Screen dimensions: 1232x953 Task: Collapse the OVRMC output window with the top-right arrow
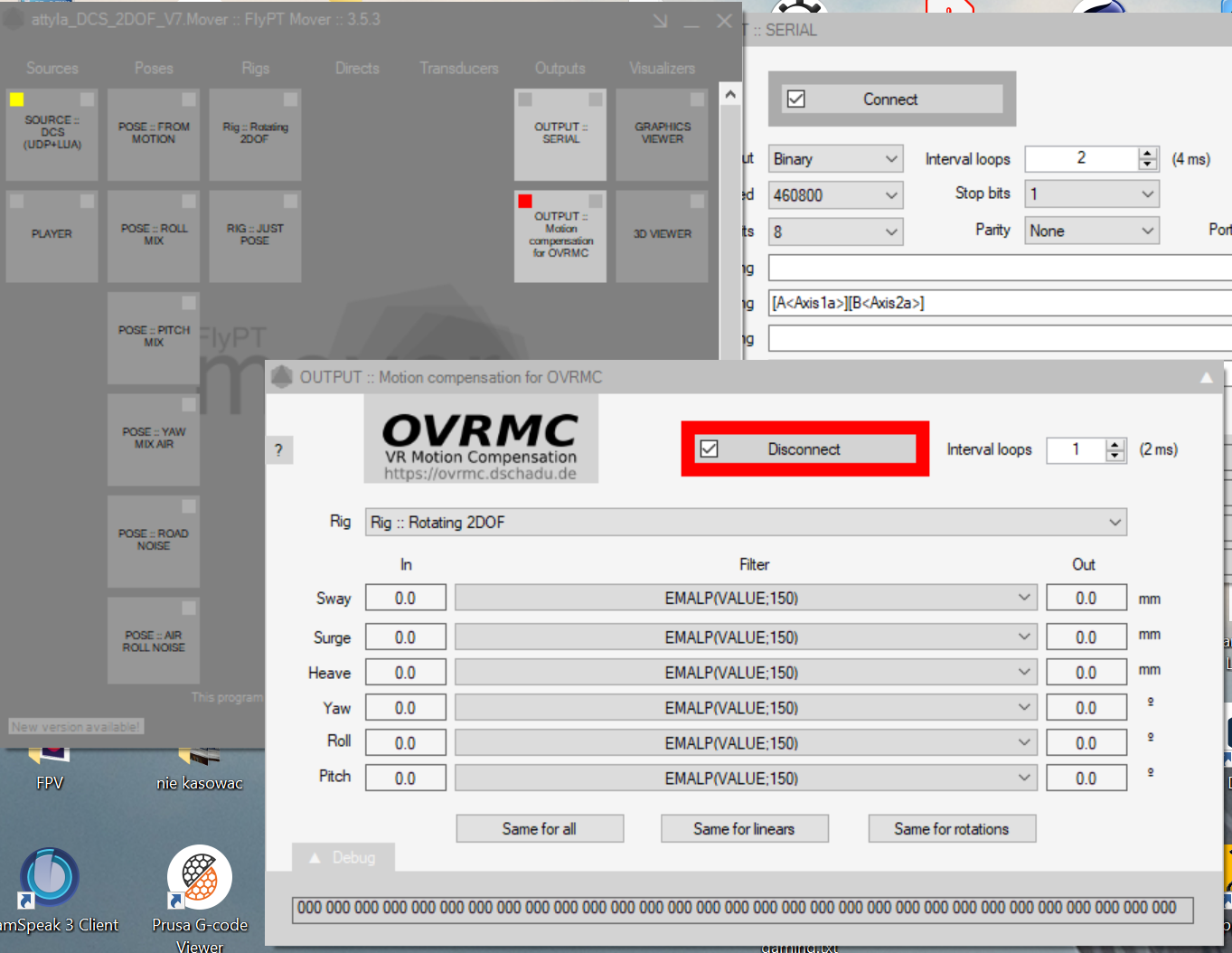(1206, 378)
